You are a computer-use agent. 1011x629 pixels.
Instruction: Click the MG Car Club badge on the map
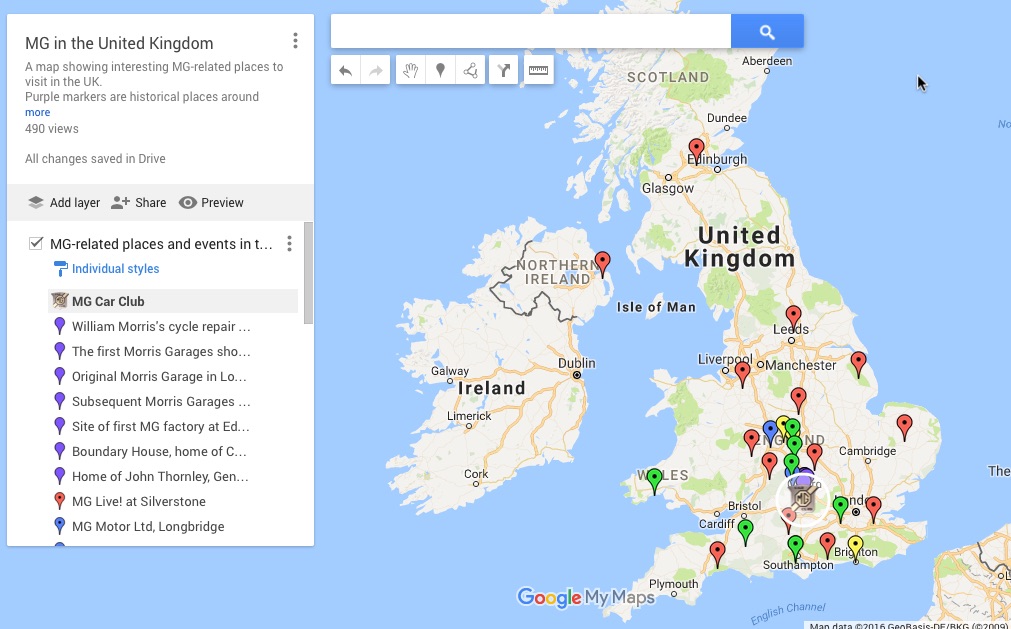click(803, 499)
